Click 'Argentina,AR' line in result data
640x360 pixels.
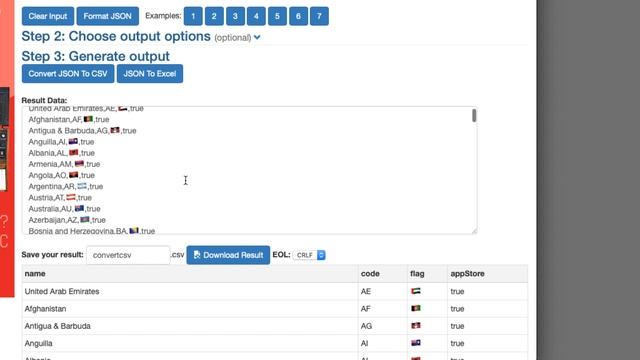point(66,187)
